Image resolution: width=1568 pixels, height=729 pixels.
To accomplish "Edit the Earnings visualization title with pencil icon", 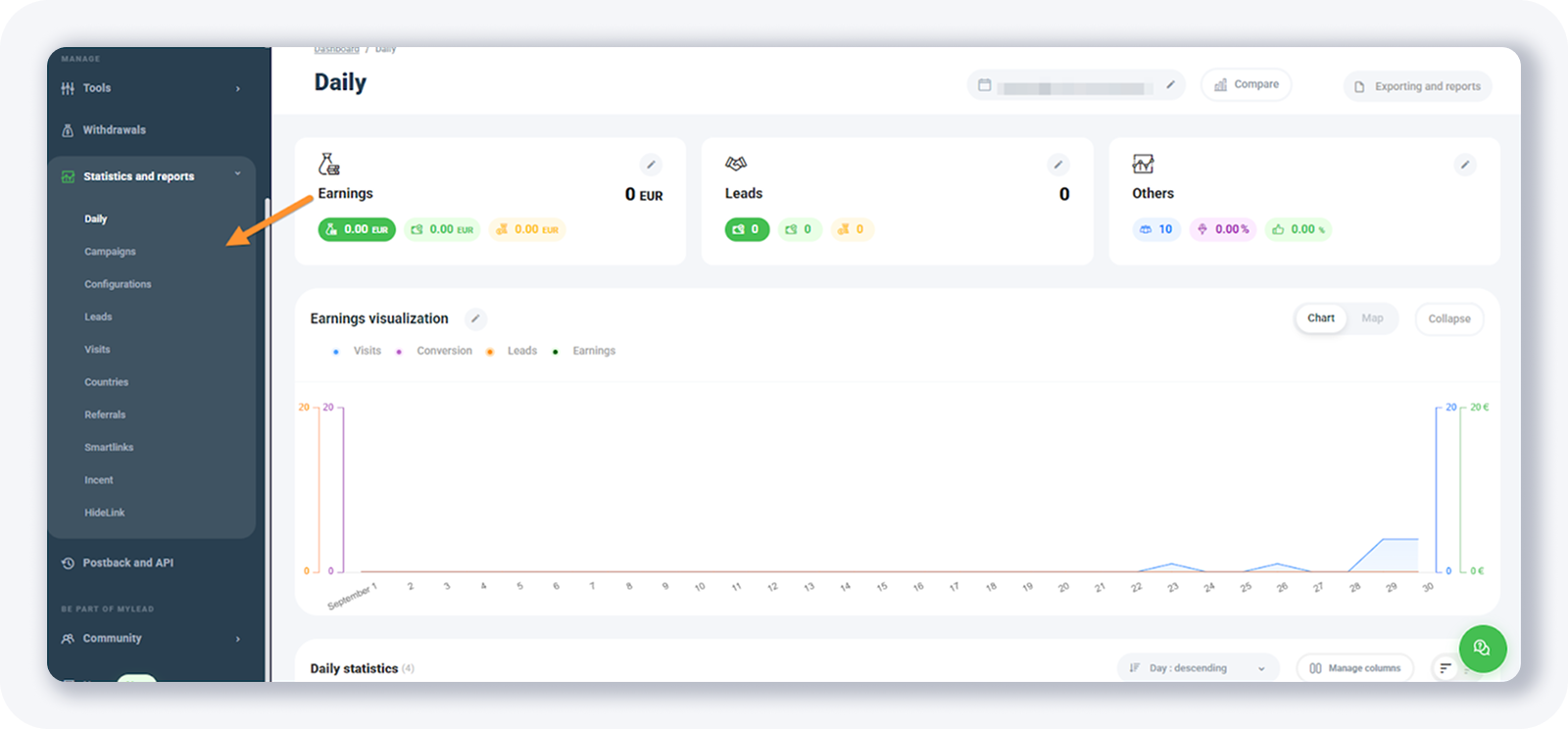I will pyautogui.click(x=475, y=318).
